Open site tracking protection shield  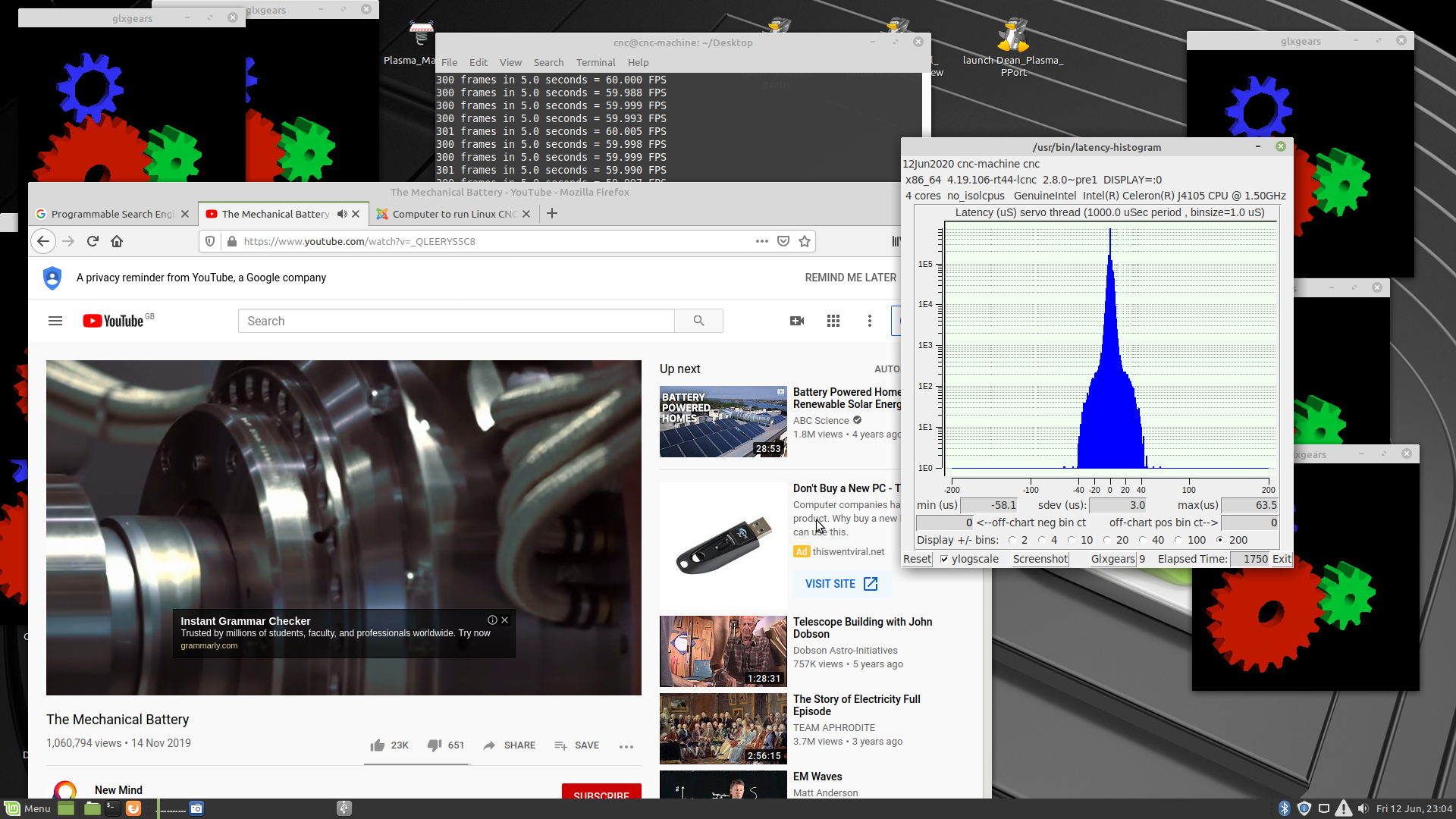(x=210, y=241)
